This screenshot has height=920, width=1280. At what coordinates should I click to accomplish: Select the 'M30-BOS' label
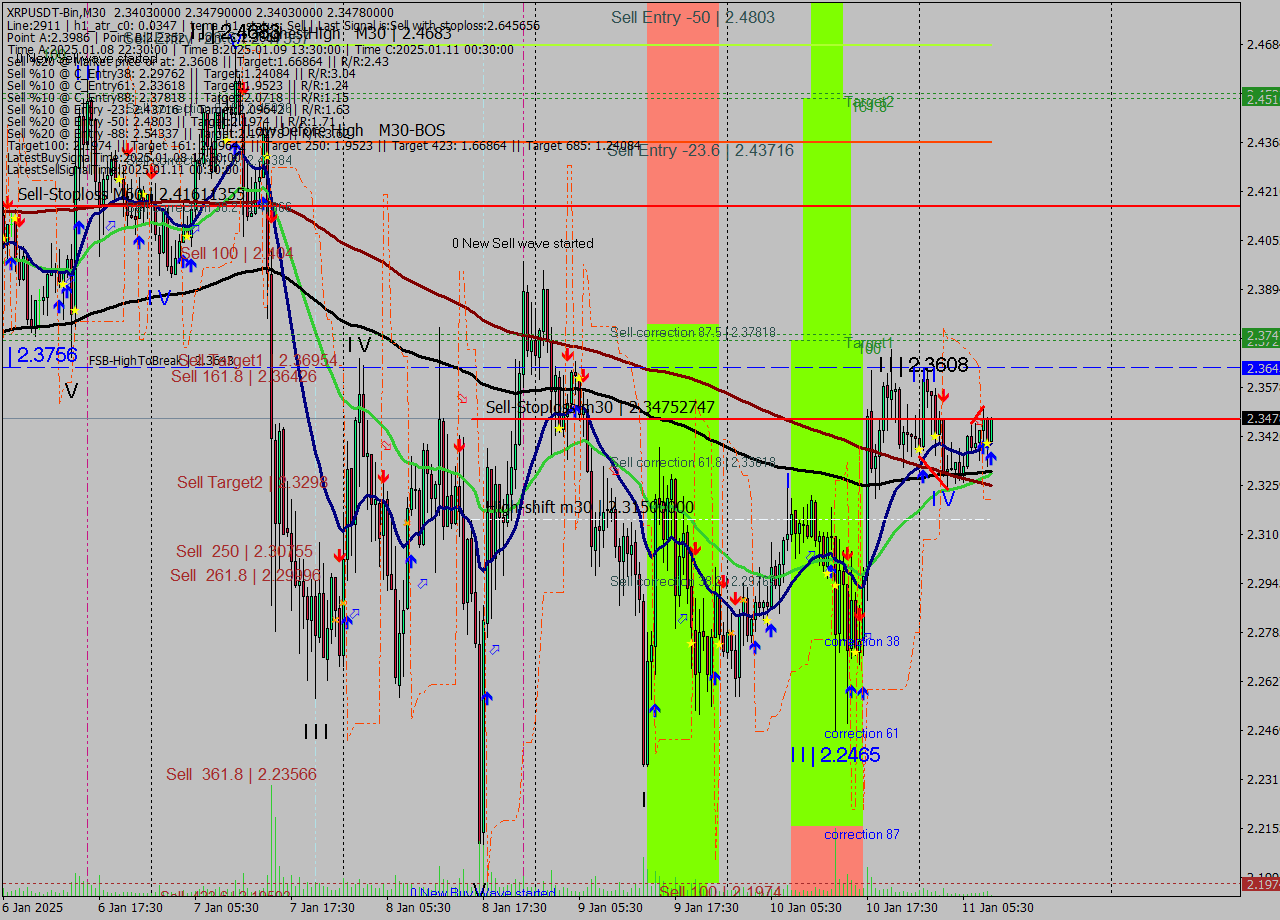[x=412, y=131]
